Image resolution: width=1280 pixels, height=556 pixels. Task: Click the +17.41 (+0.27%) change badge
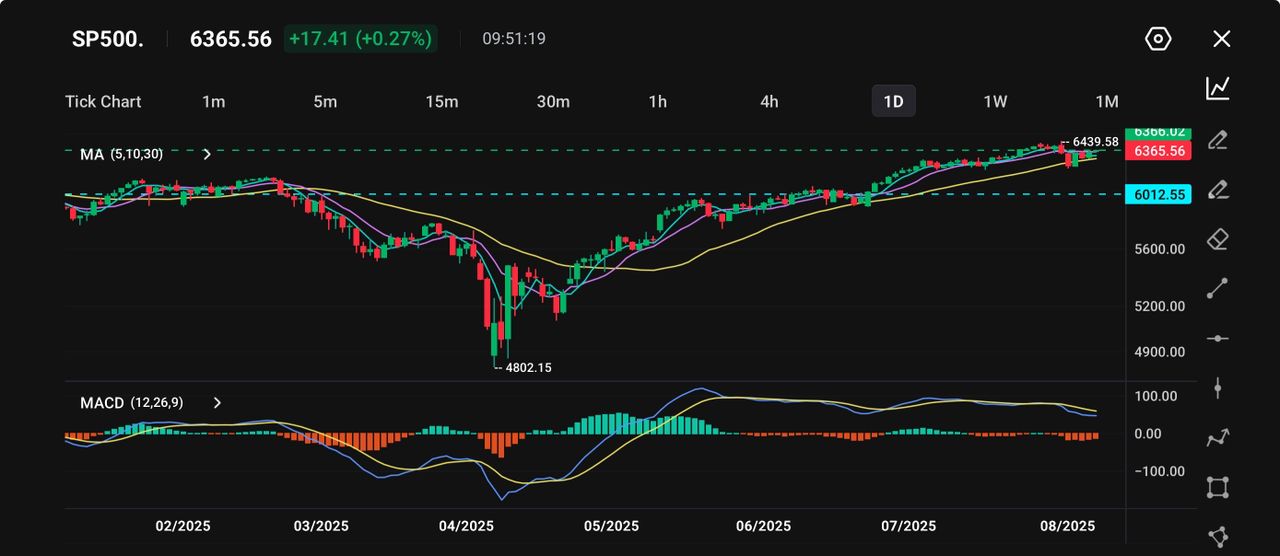point(360,39)
